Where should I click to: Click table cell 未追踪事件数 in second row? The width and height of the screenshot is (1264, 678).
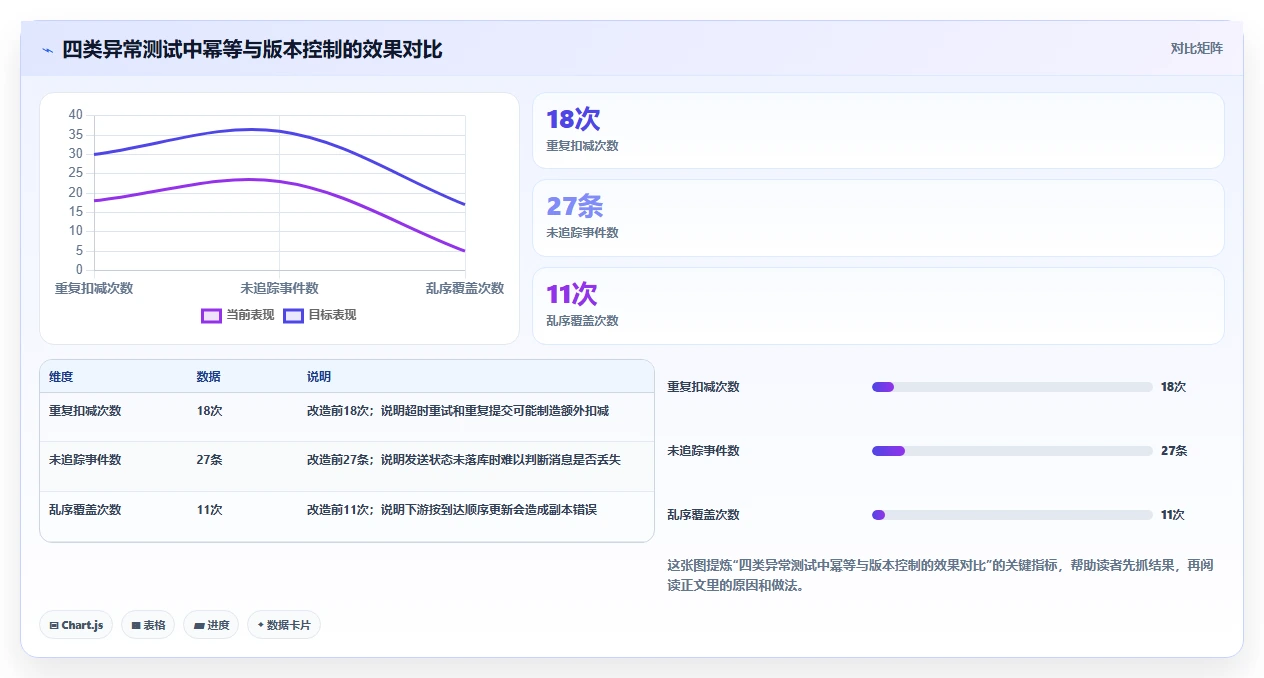click(85, 460)
